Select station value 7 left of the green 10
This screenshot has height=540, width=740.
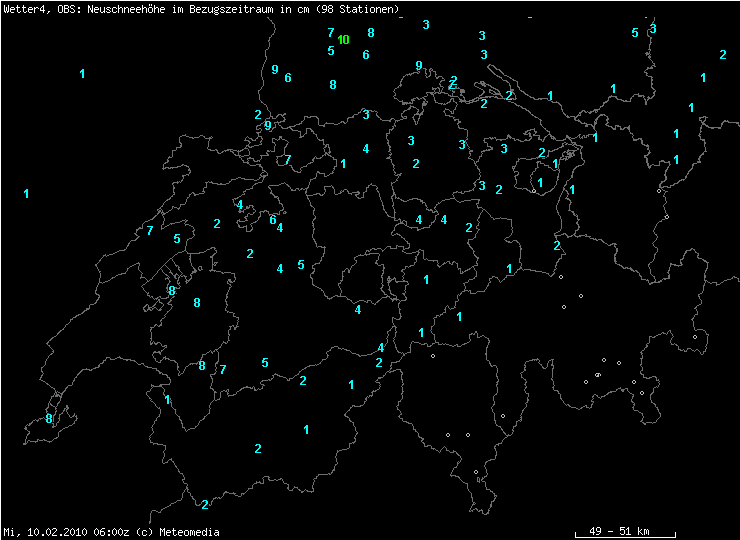[x=330, y=33]
